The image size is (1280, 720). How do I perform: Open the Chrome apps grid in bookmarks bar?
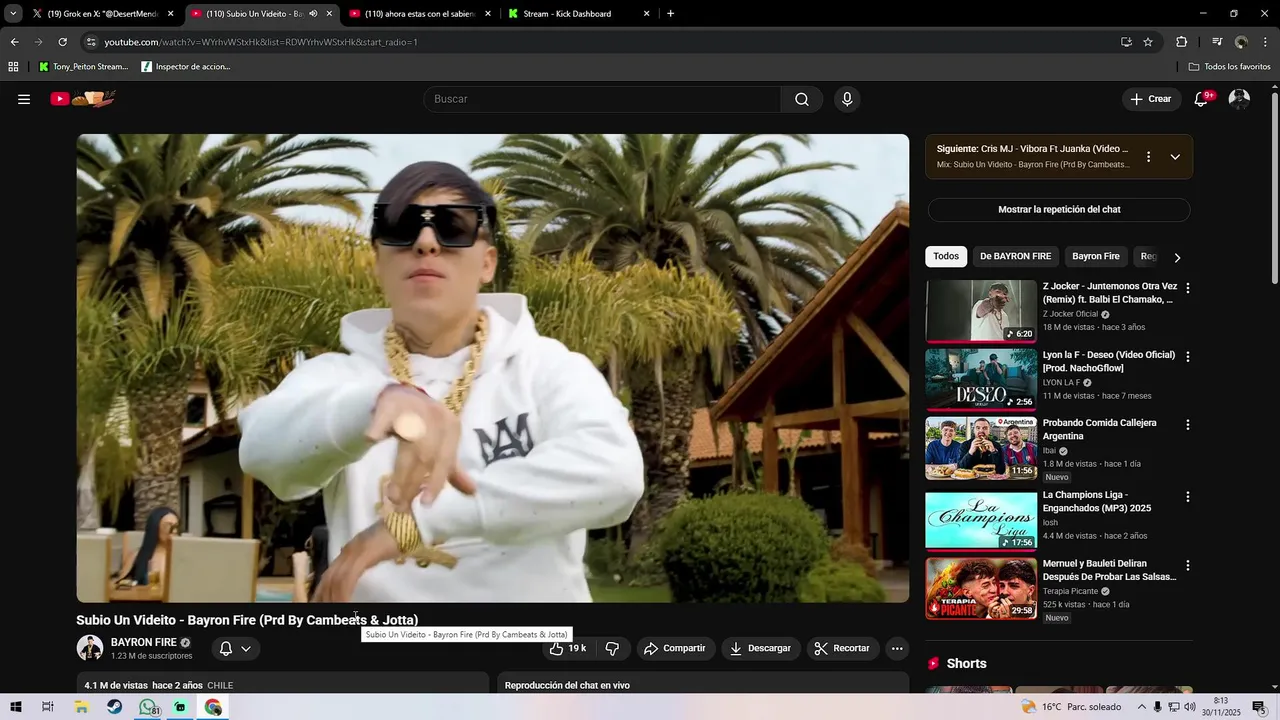[13, 67]
